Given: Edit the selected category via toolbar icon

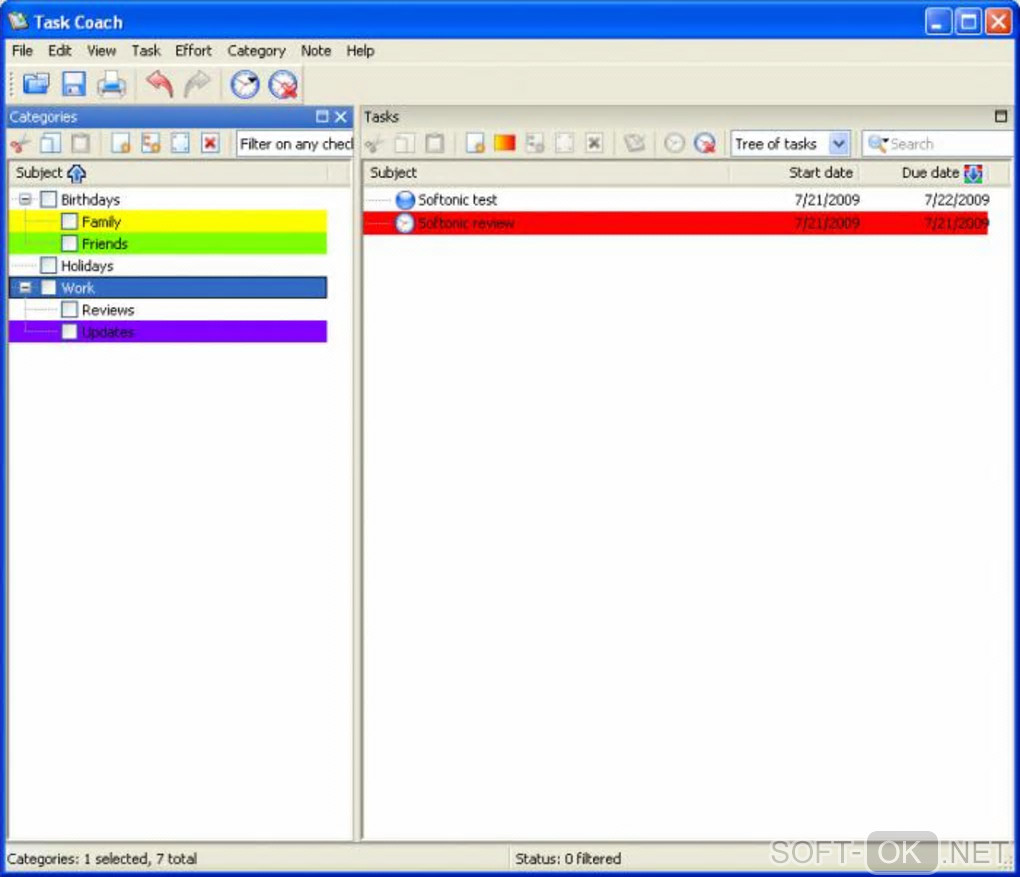Looking at the screenshot, I should pos(180,143).
